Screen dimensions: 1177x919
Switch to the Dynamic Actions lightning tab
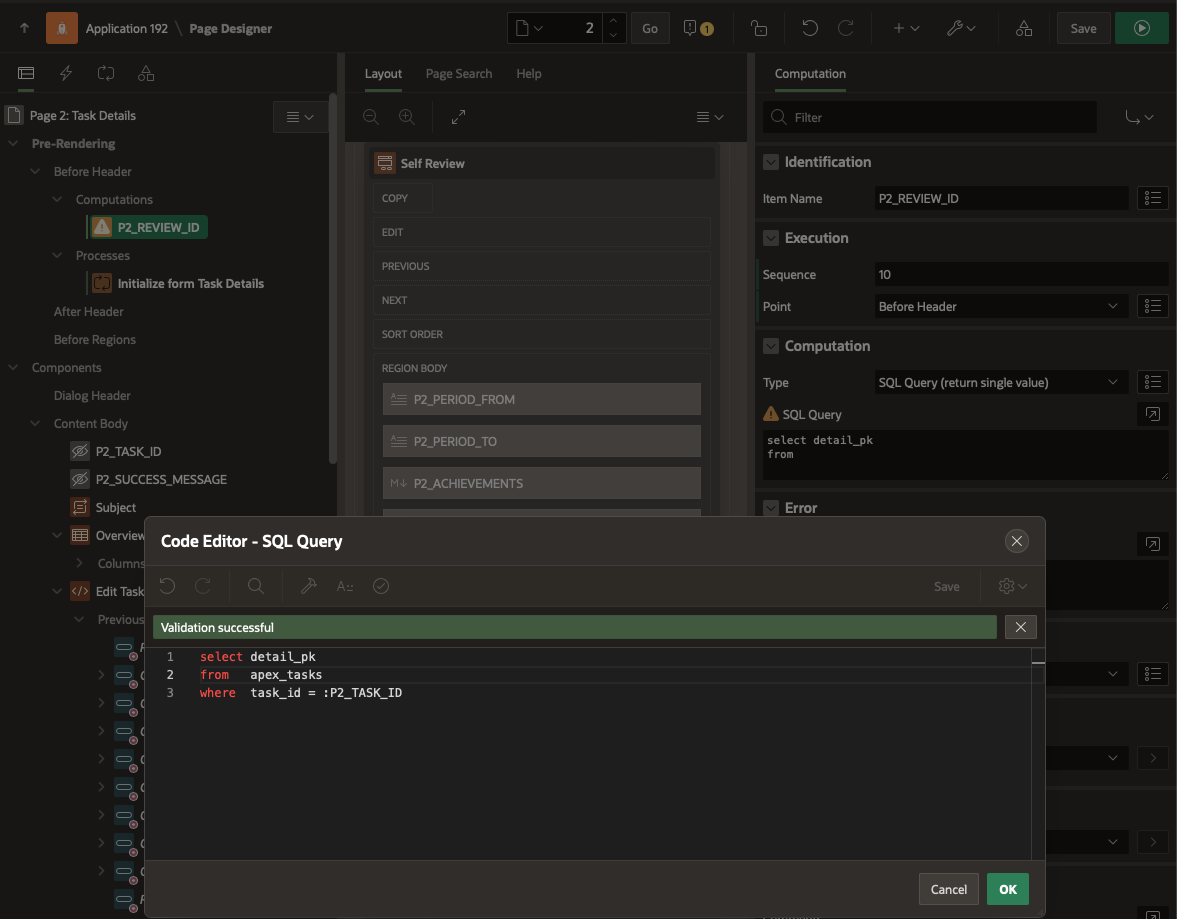pos(66,74)
